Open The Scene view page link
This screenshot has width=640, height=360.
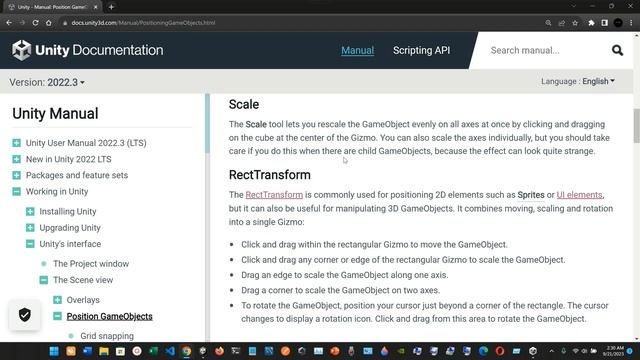[83, 280]
